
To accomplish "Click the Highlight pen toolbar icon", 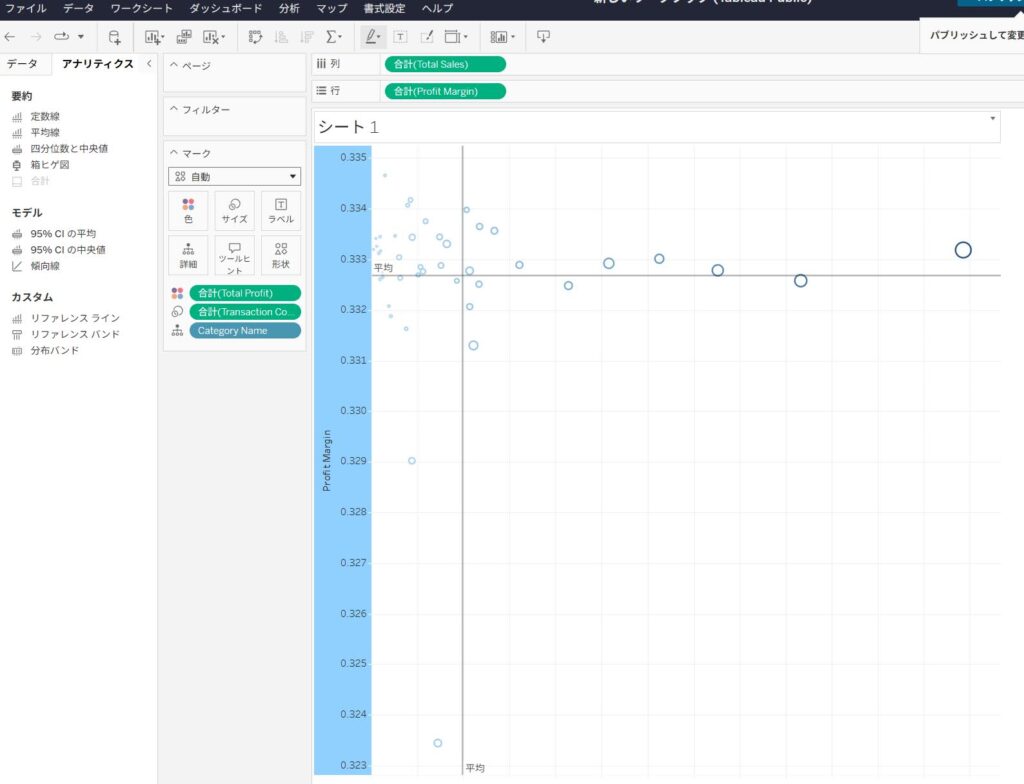I will point(371,37).
